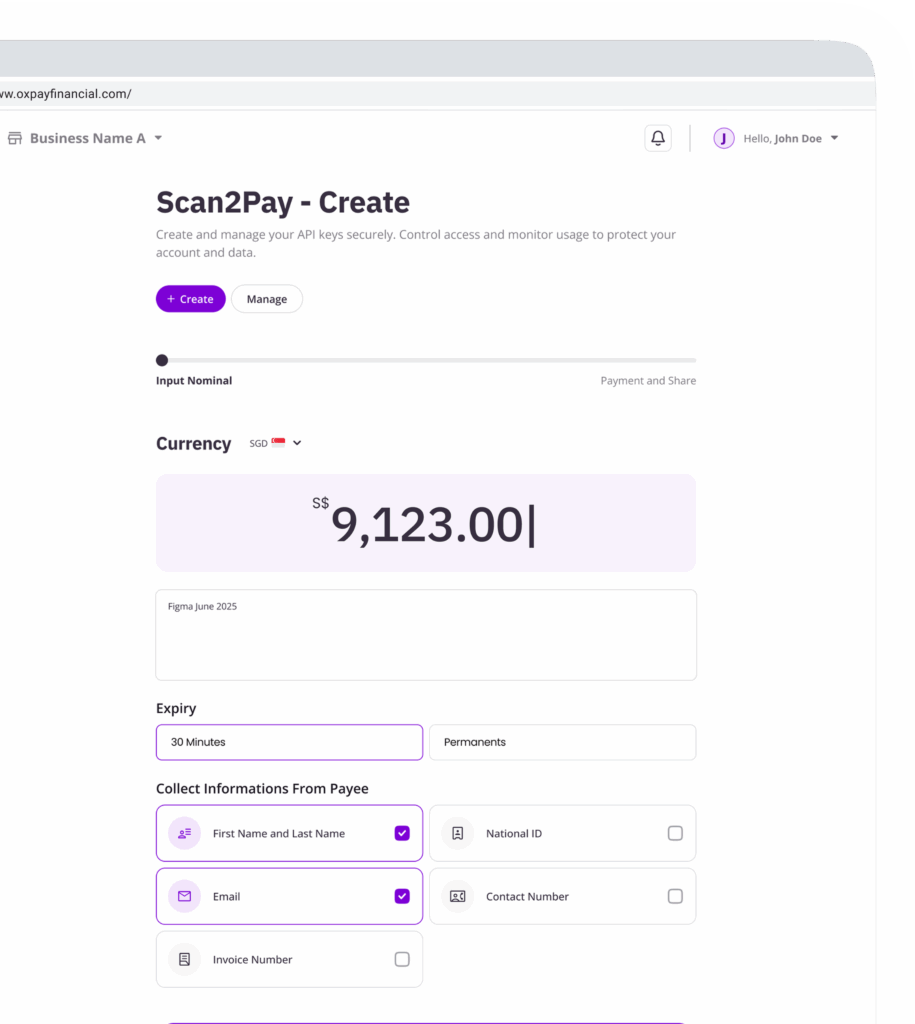Click the Input Nominal progress step marker
The height and width of the screenshot is (1024, 915).
pyautogui.click(x=162, y=360)
